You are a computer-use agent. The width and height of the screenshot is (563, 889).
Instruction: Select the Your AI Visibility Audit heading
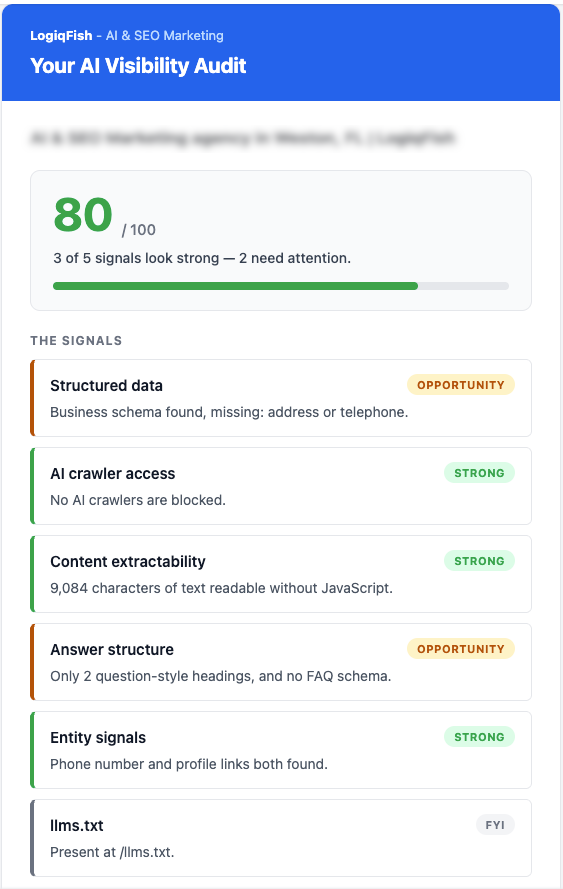(138, 66)
